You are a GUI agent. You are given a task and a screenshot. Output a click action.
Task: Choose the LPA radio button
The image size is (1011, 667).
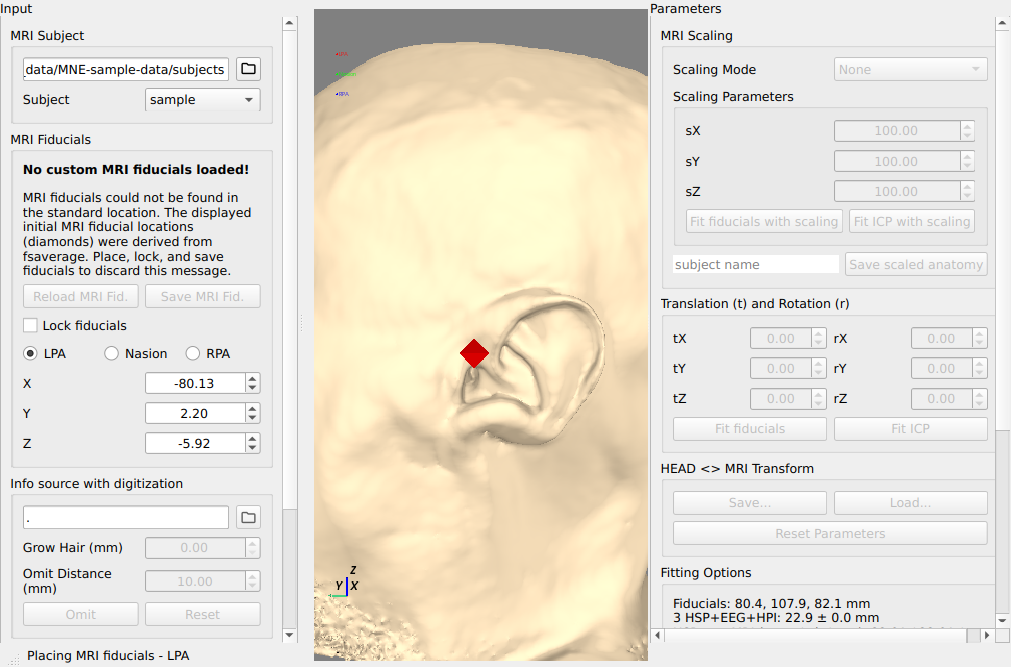tap(31, 353)
